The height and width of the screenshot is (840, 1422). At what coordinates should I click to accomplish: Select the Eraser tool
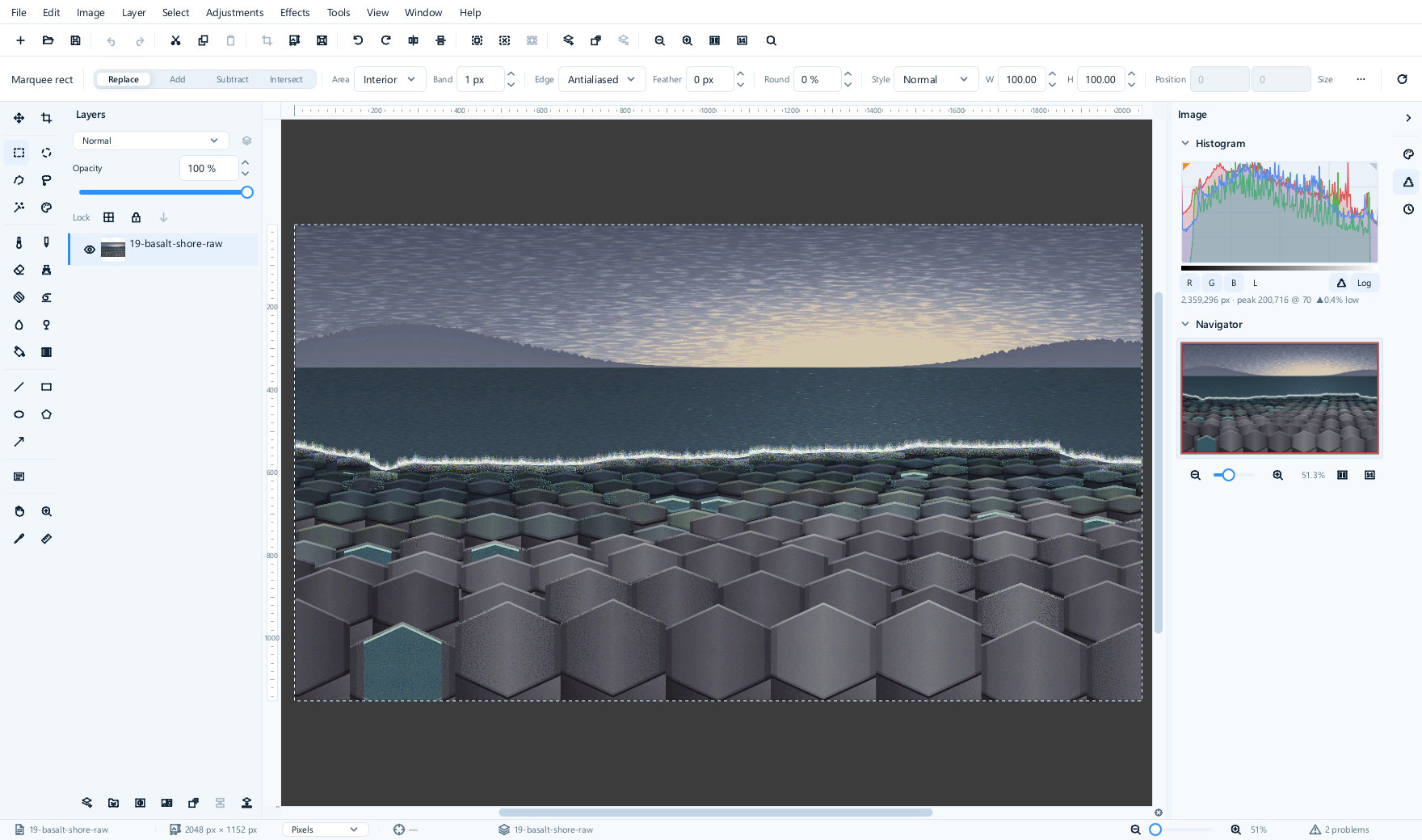coord(19,270)
